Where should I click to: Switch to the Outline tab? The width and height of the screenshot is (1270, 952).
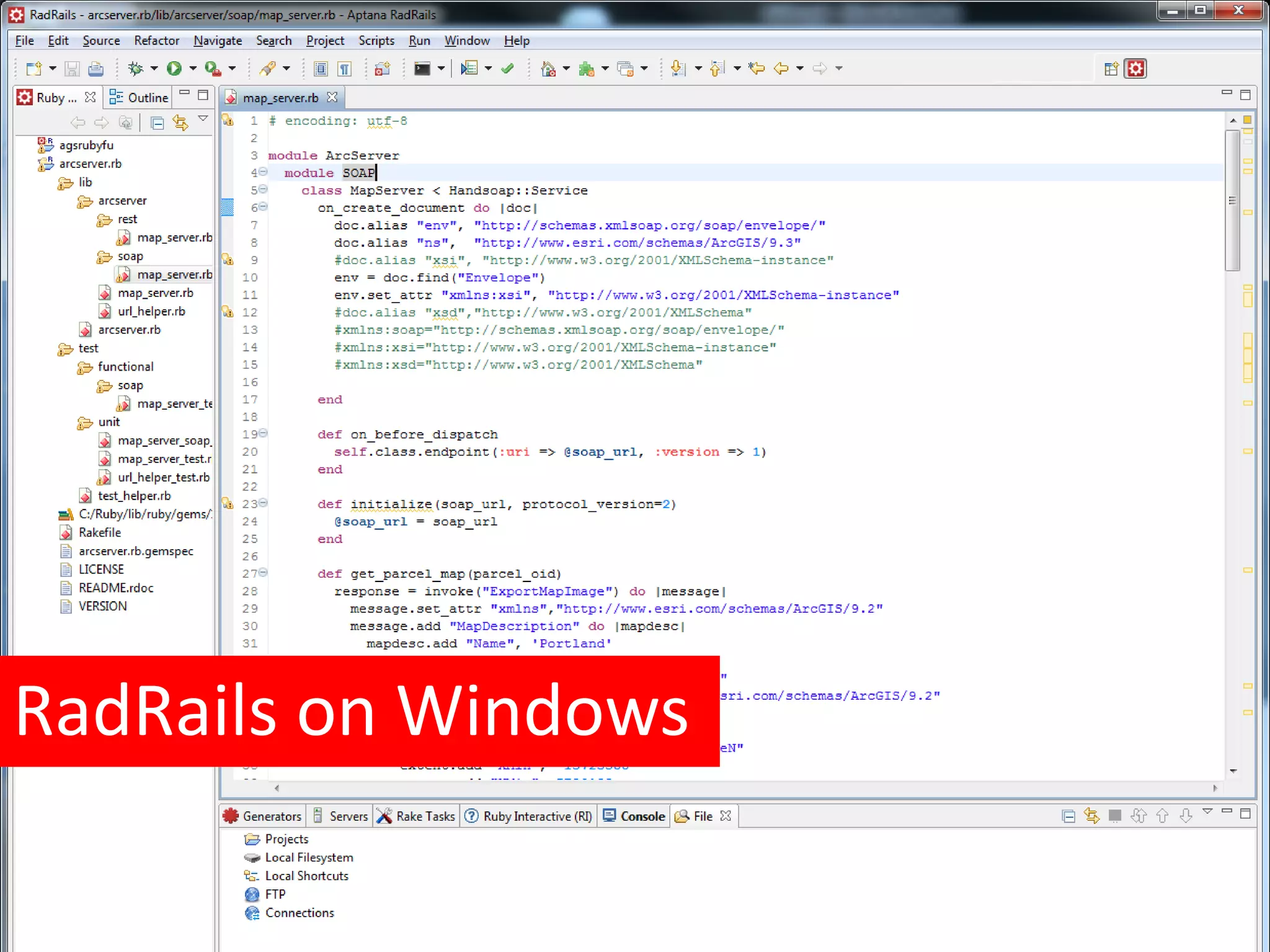(139, 98)
